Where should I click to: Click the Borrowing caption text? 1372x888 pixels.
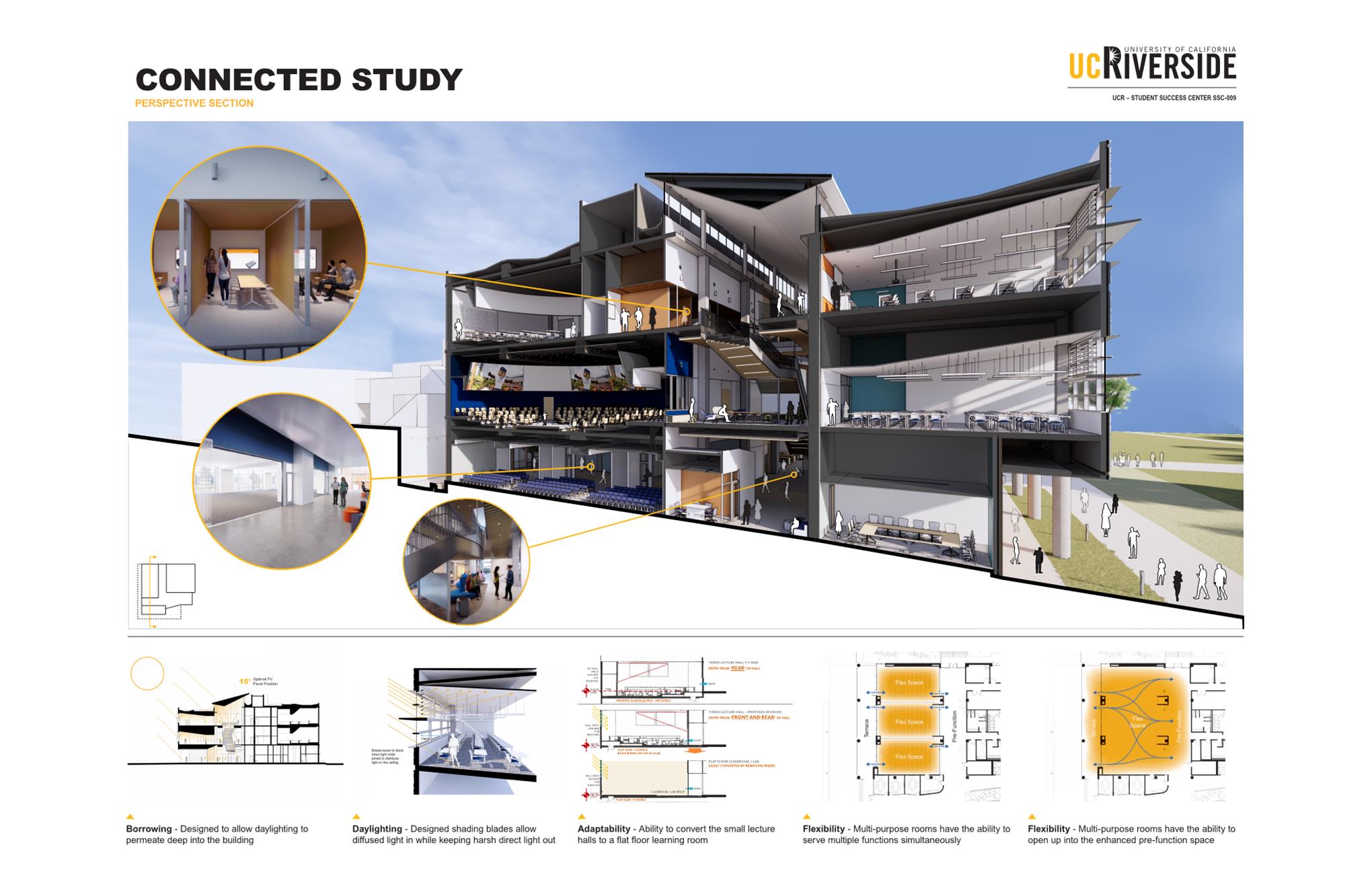click(x=217, y=835)
